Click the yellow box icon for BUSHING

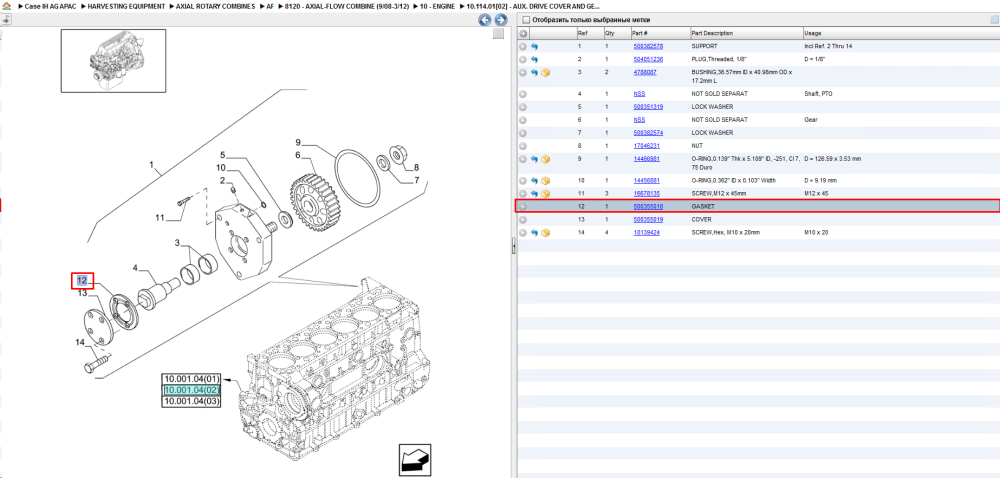click(546, 73)
